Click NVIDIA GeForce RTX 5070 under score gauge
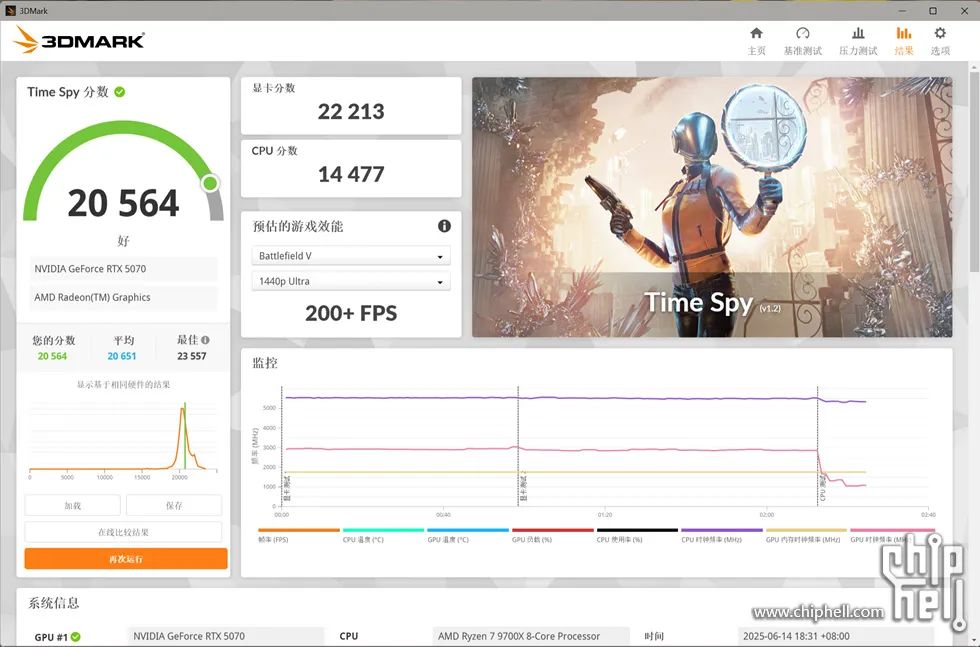980x647 pixels. pyautogui.click(x=123, y=269)
